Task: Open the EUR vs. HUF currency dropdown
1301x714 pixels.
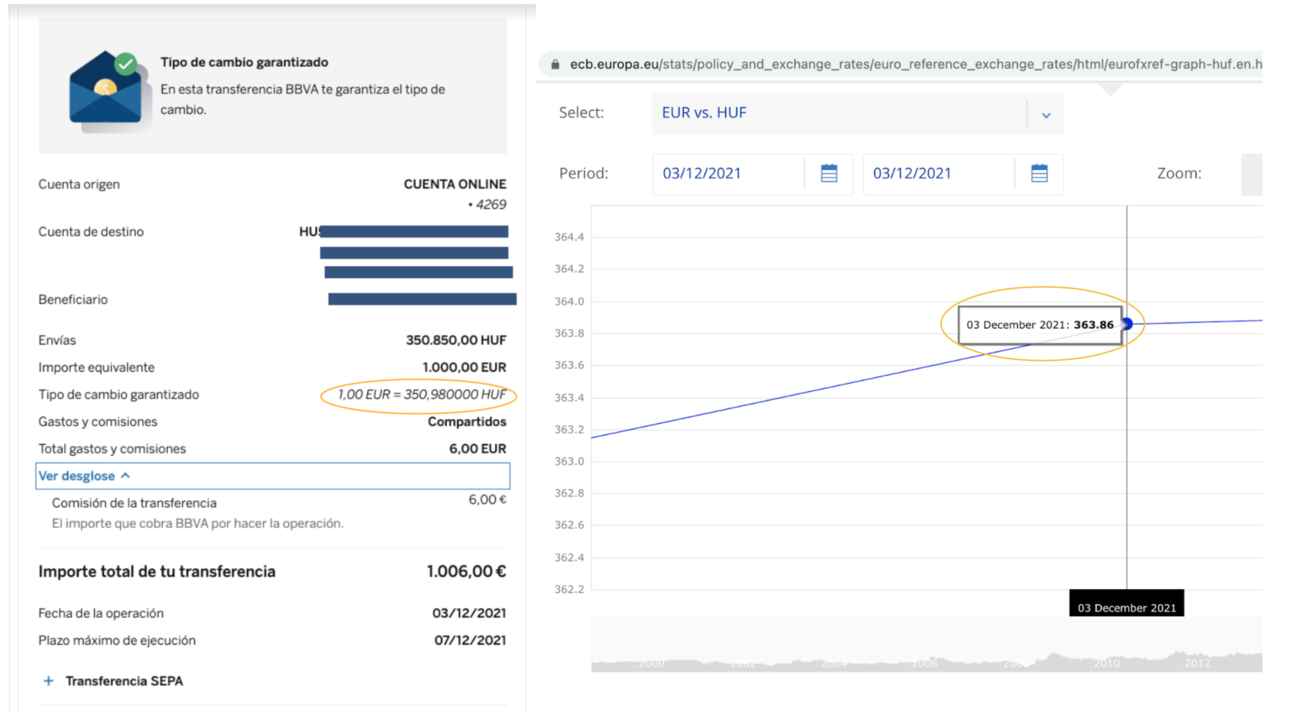Action: pyautogui.click(x=1045, y=114)
